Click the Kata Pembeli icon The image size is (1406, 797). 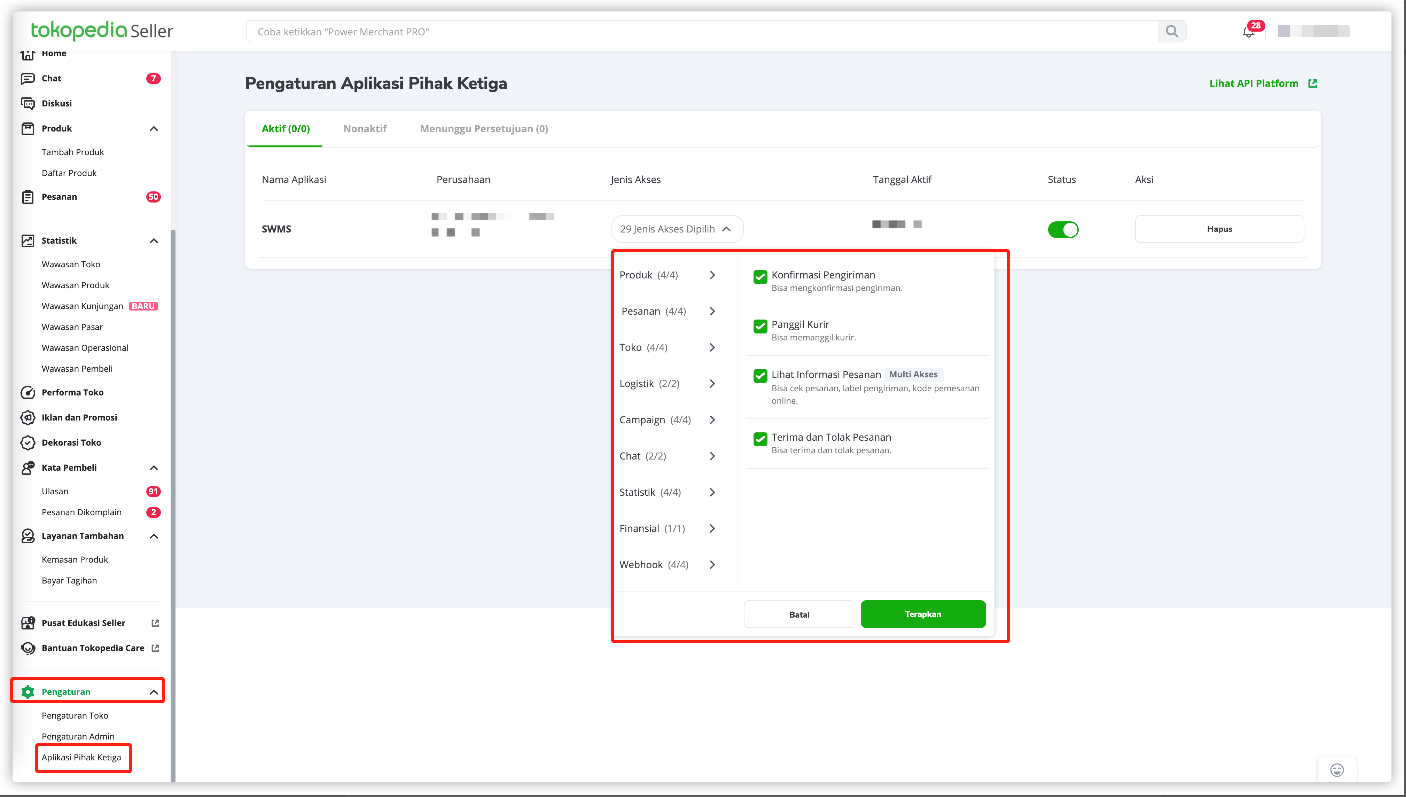coord(28,467)
